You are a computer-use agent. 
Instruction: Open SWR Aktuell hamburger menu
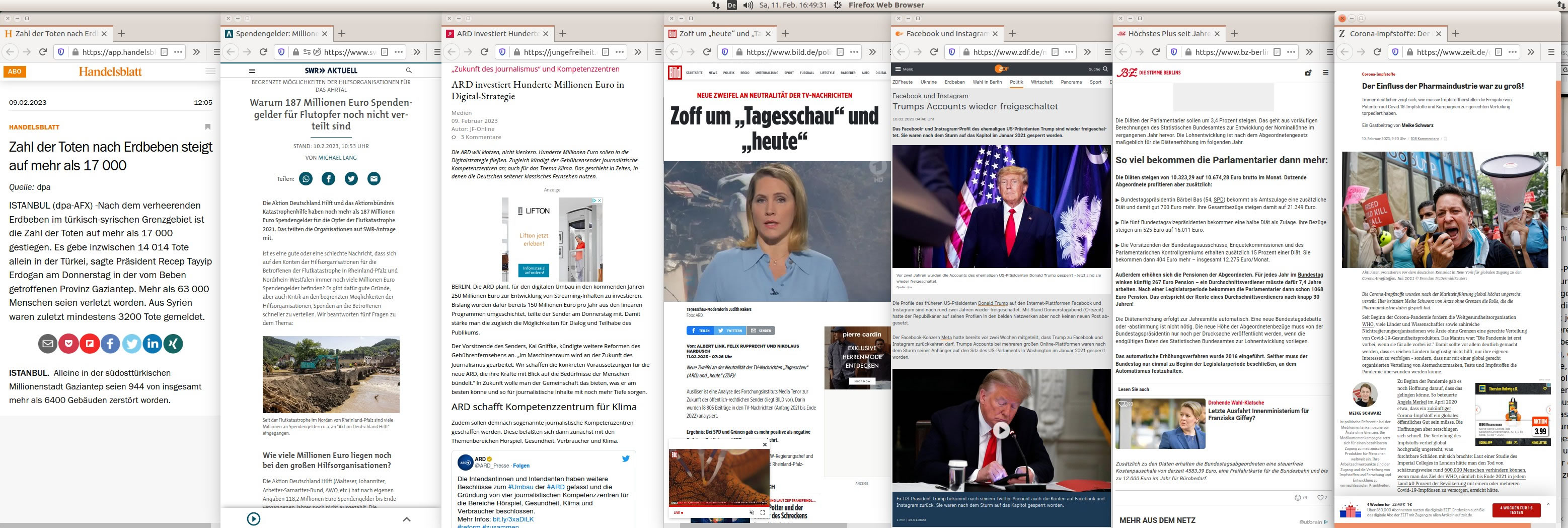click(x=253, y=71)
